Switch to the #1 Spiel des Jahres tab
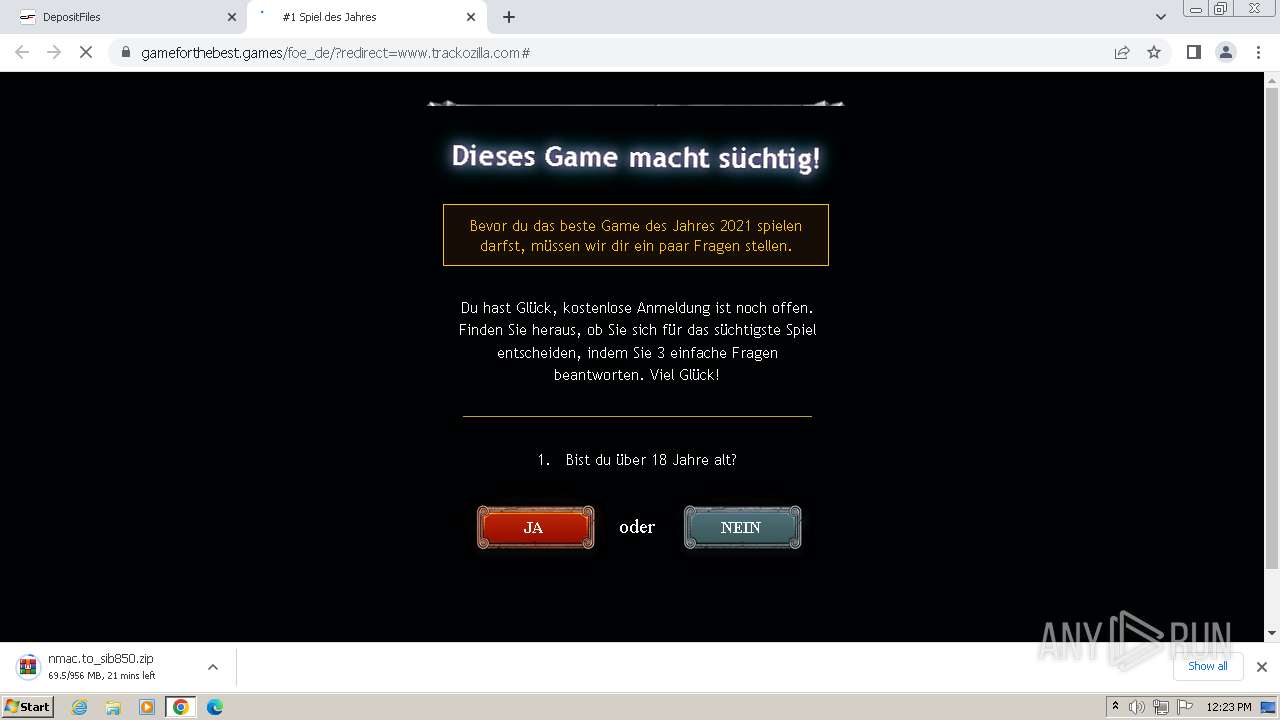The image size is (1280, 720). click(x=365, y=17)
